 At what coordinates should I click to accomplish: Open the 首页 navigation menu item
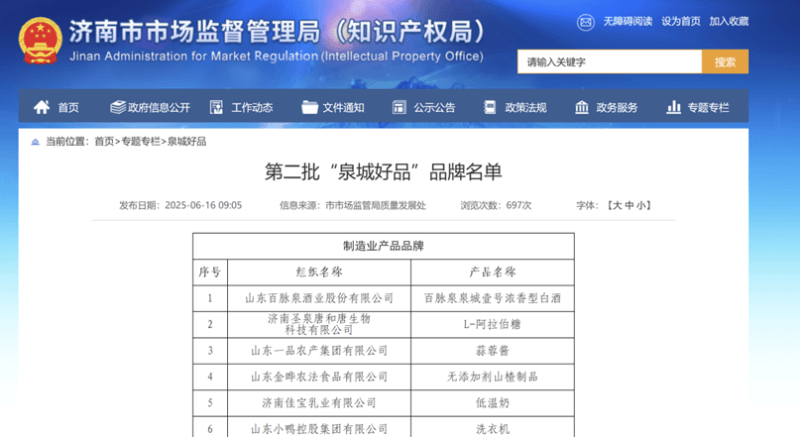point(68,108)
